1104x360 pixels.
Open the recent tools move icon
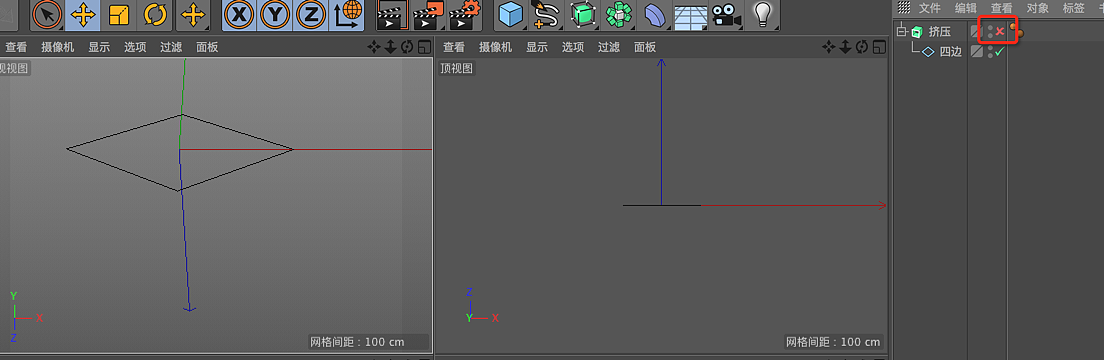tap(193, 14)
